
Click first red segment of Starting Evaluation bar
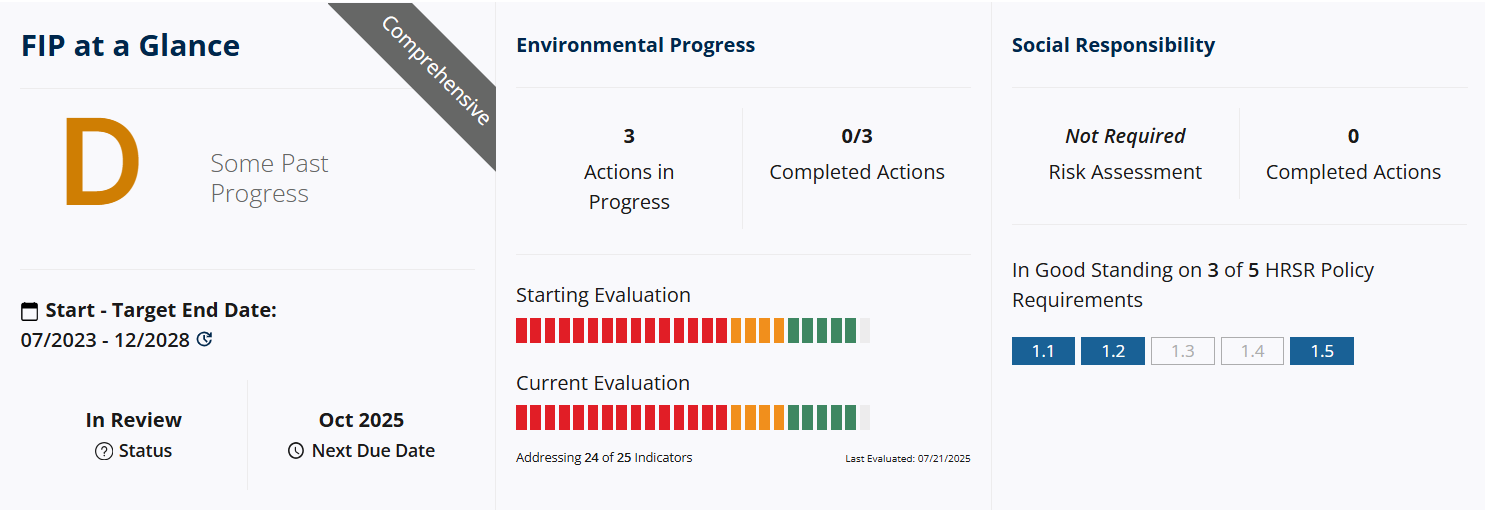coord(522,331)
